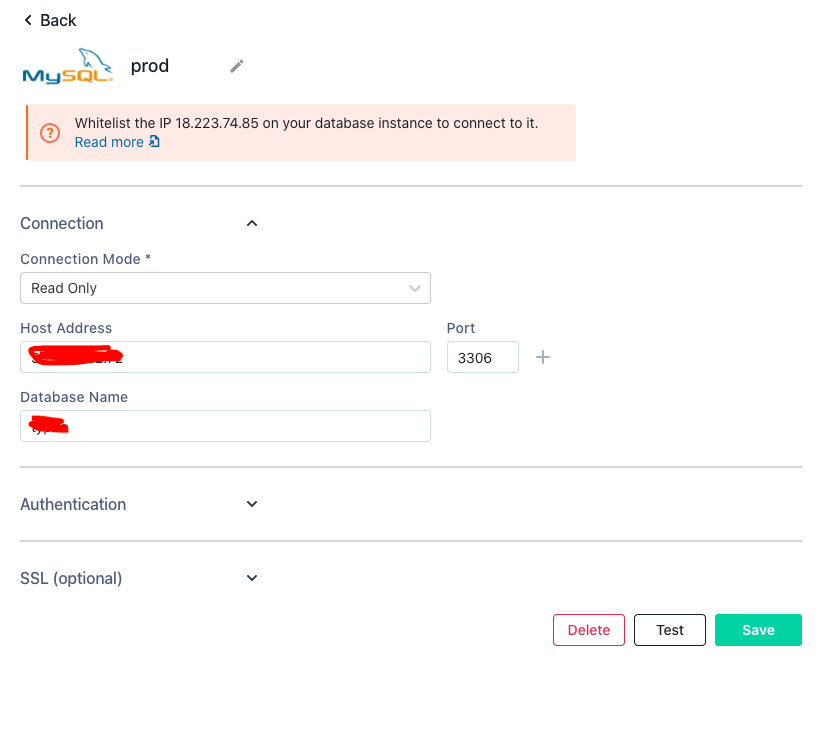The width and height of the screenshot is (819, 744).
Task: Click the Port label
Action: pyautogui.click(x=461, y=328)
